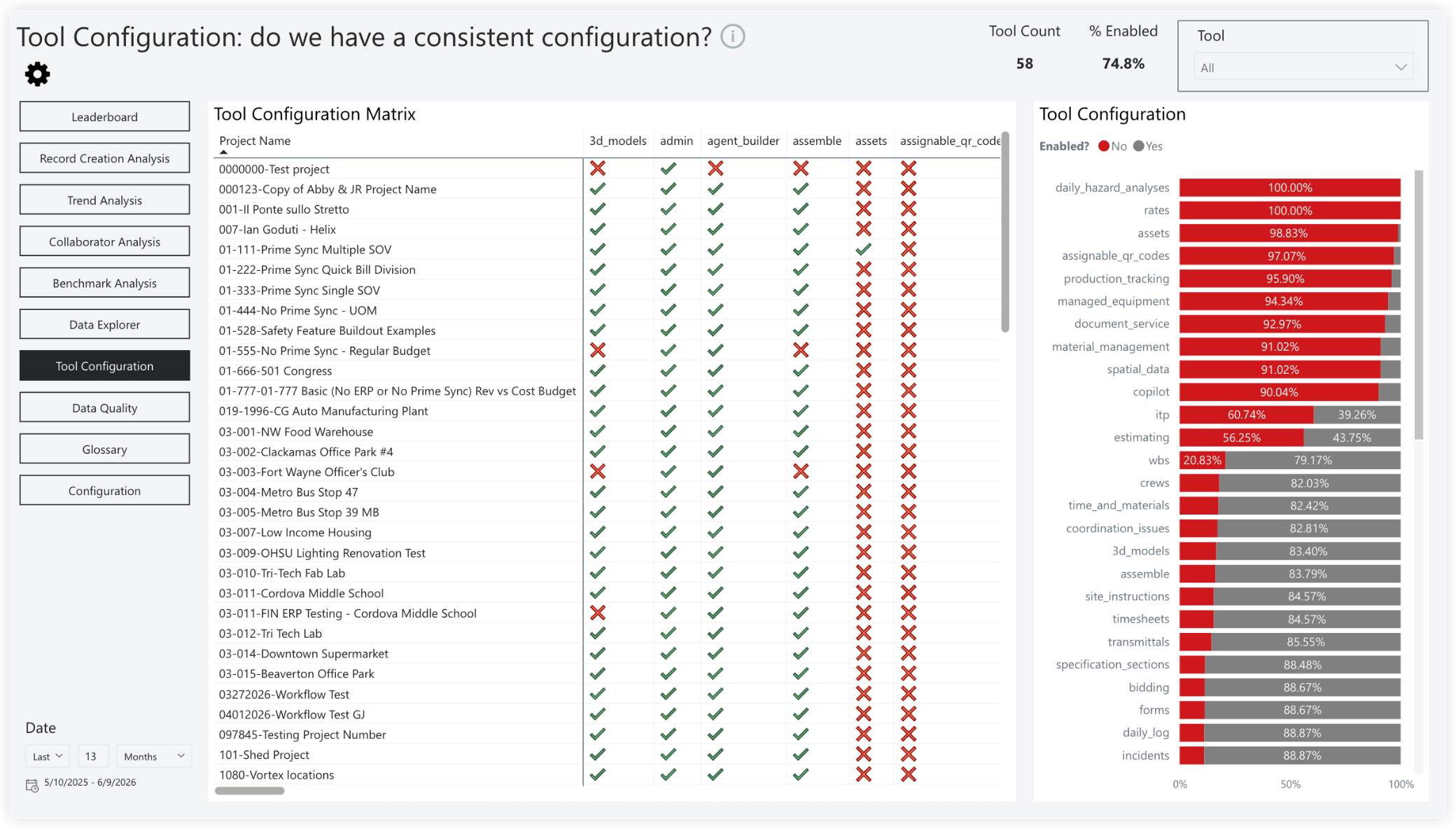1456x829 pixels.
Task: Open the Glossary page
Action: click(104, 450)
